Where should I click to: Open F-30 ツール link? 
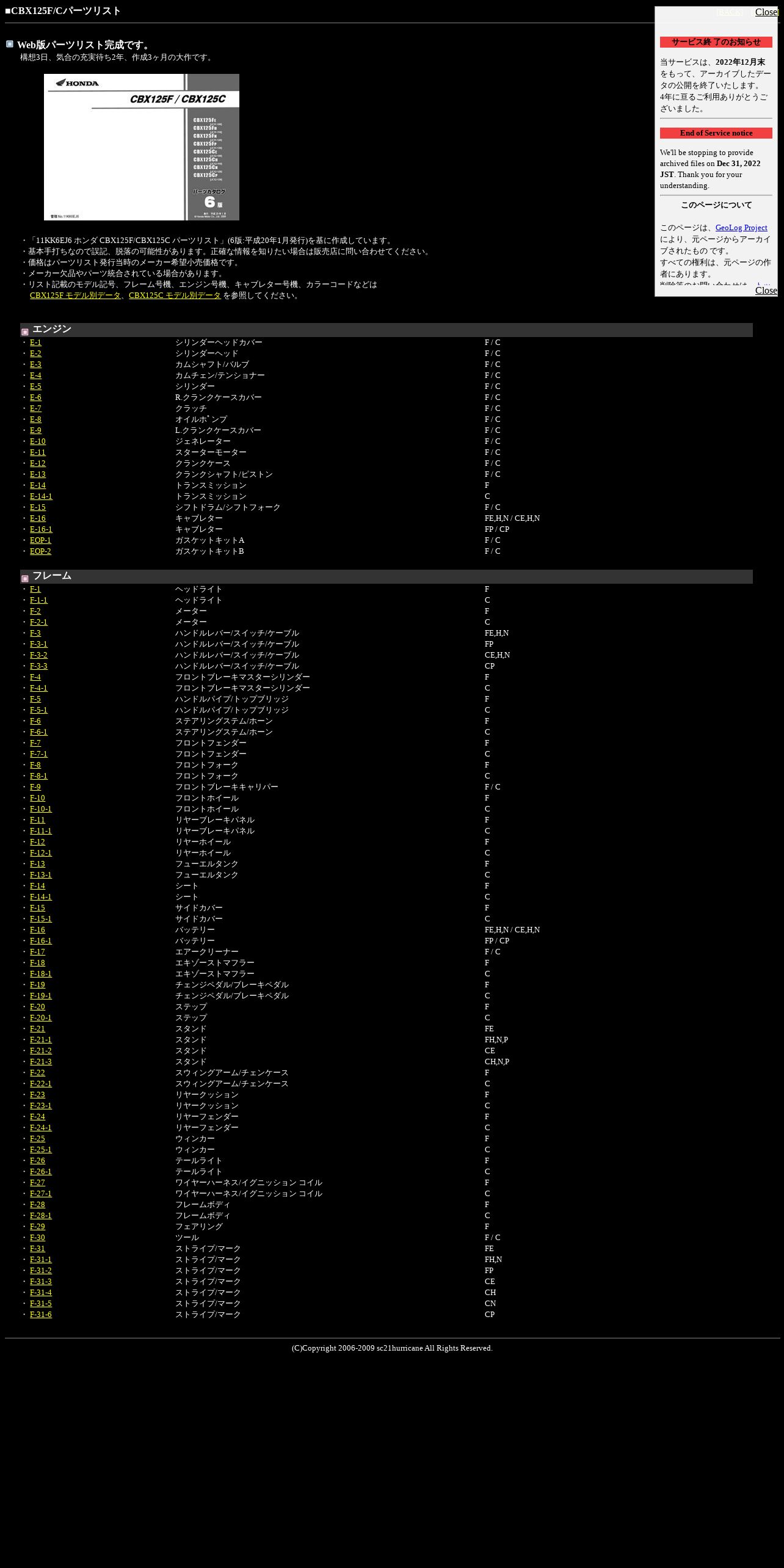click(37, 1238)
